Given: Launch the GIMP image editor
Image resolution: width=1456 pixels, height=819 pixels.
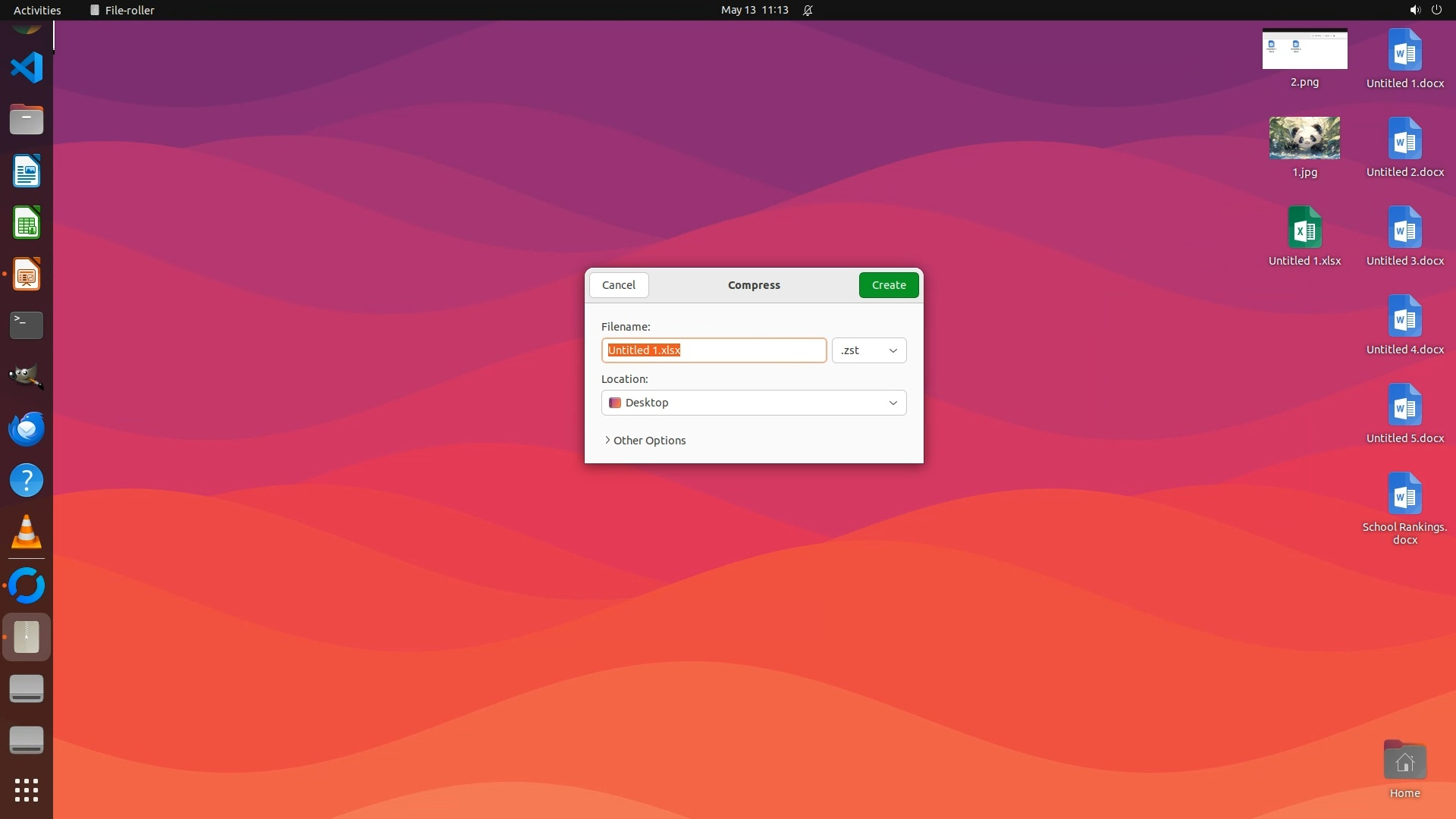Looking at the screenshot, I should [27, 376].
